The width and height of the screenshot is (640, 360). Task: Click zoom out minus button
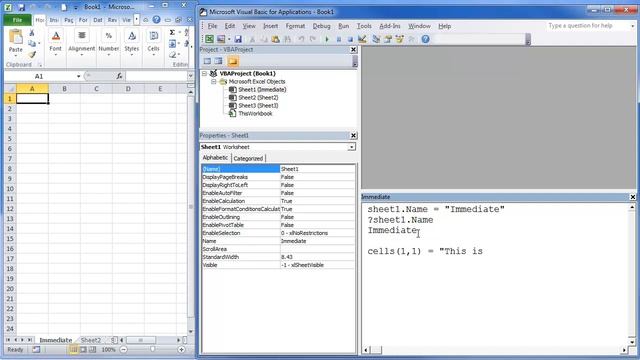123,349
